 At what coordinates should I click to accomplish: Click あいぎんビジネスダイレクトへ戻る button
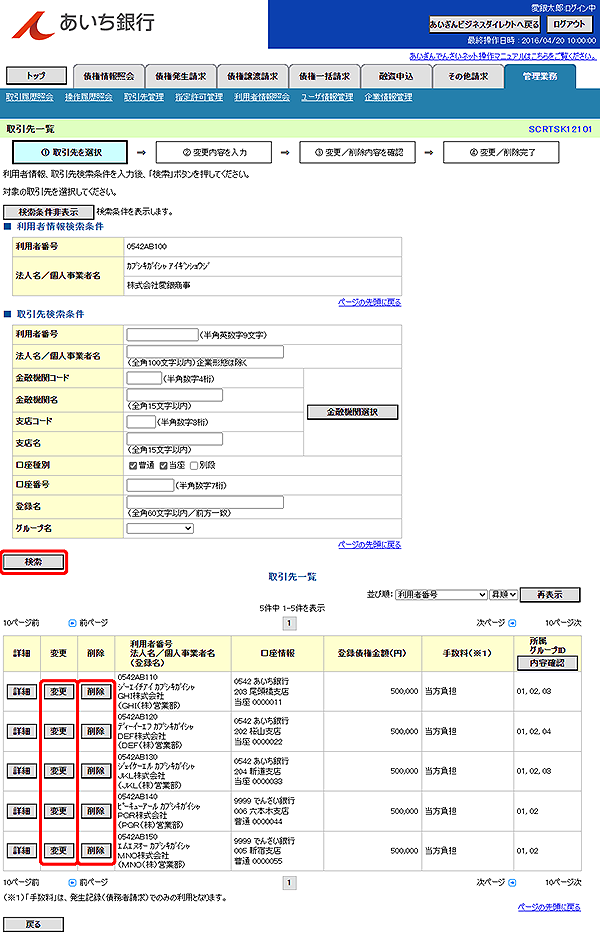(x=484, y=25)
